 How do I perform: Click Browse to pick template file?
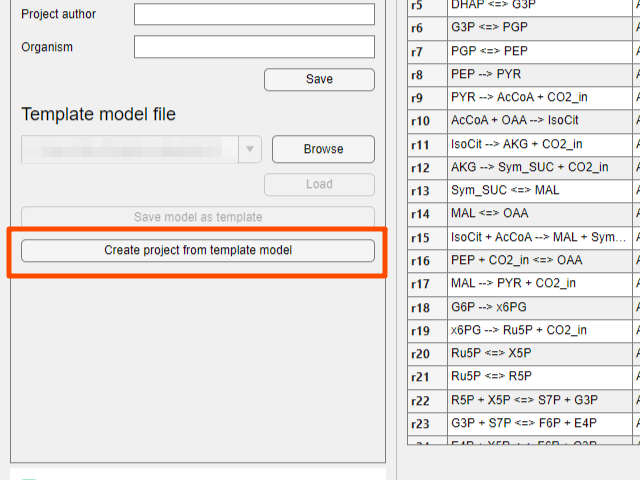click(323, 149)
